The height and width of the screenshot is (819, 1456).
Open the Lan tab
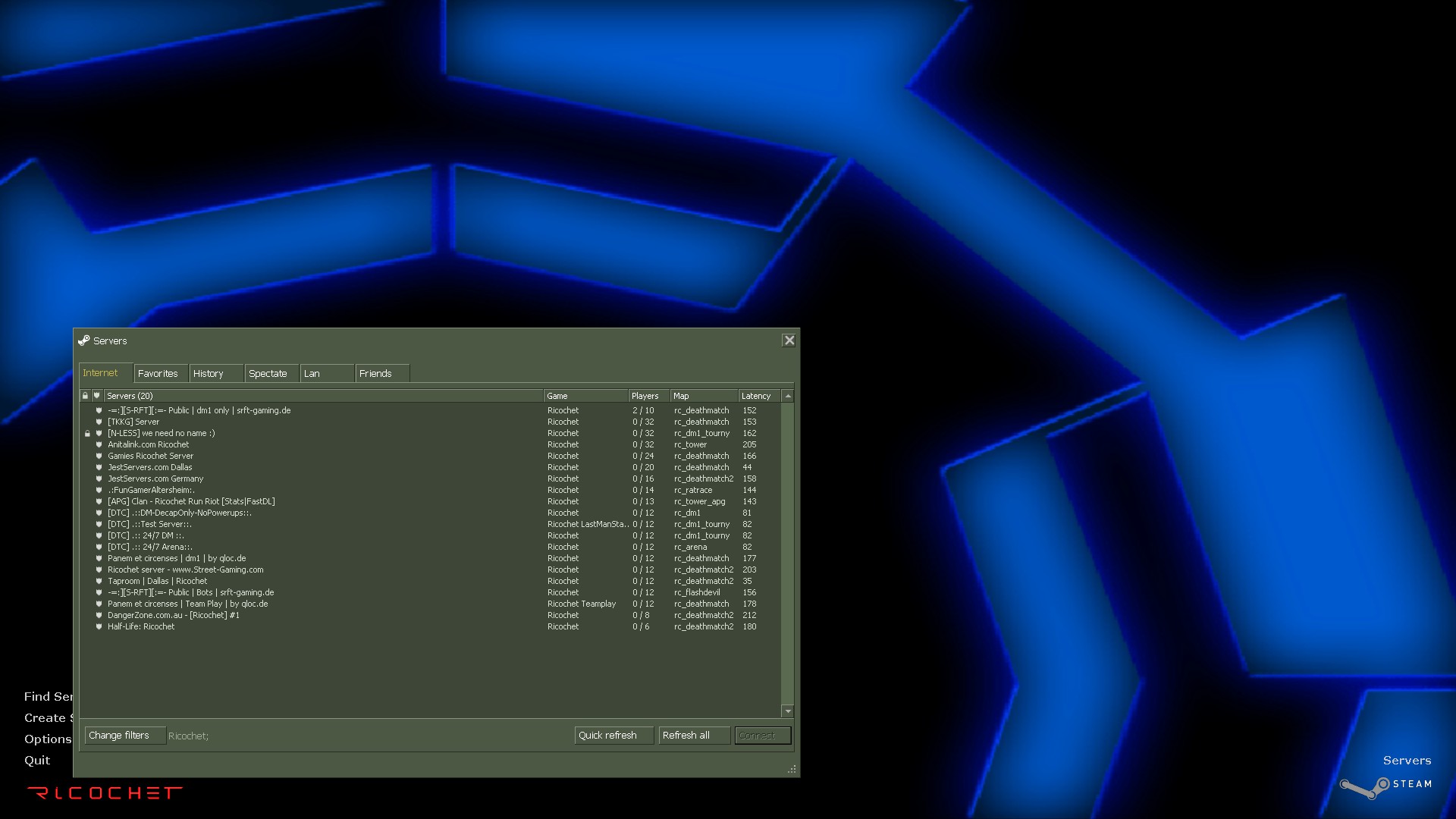312,373
